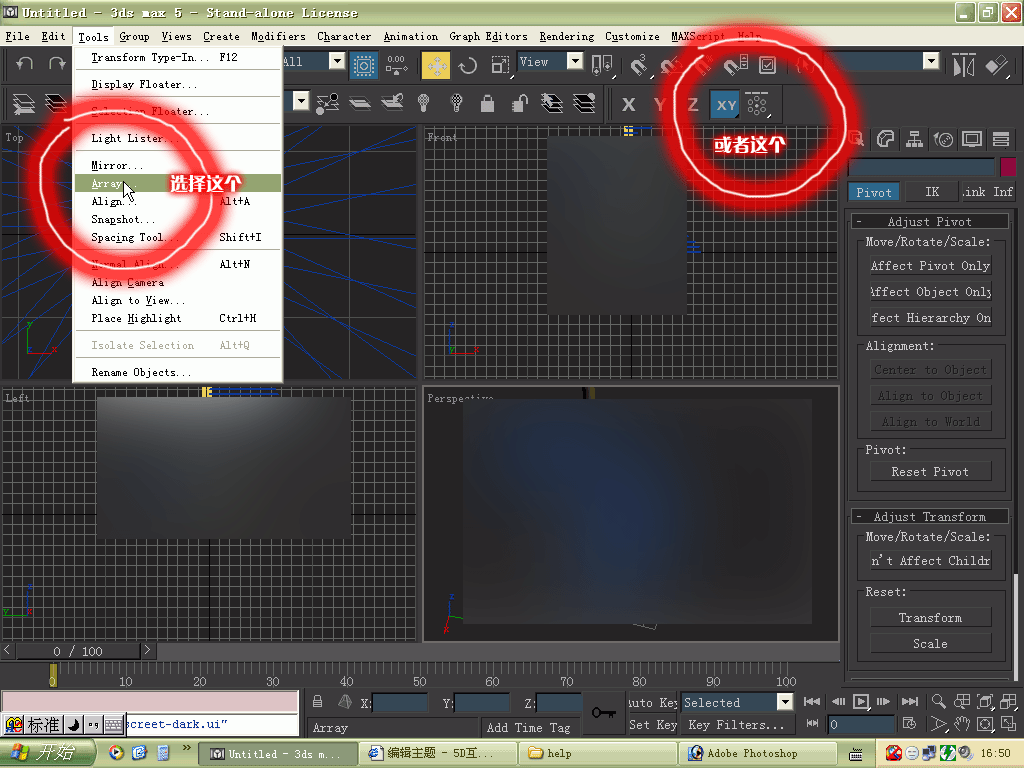Open the Modifiers menu

point(278,37)
